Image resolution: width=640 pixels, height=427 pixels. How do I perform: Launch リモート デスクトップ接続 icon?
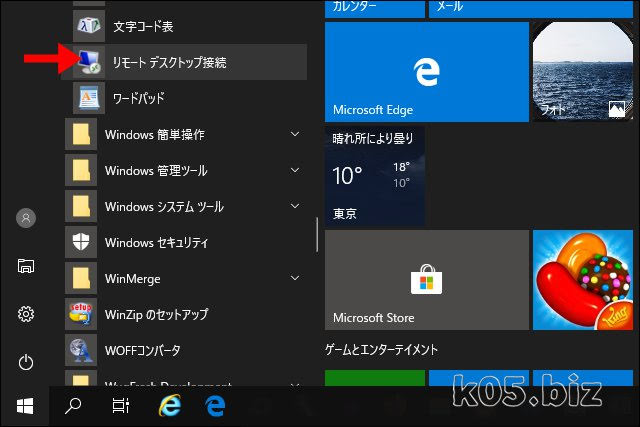coord(89,62)
